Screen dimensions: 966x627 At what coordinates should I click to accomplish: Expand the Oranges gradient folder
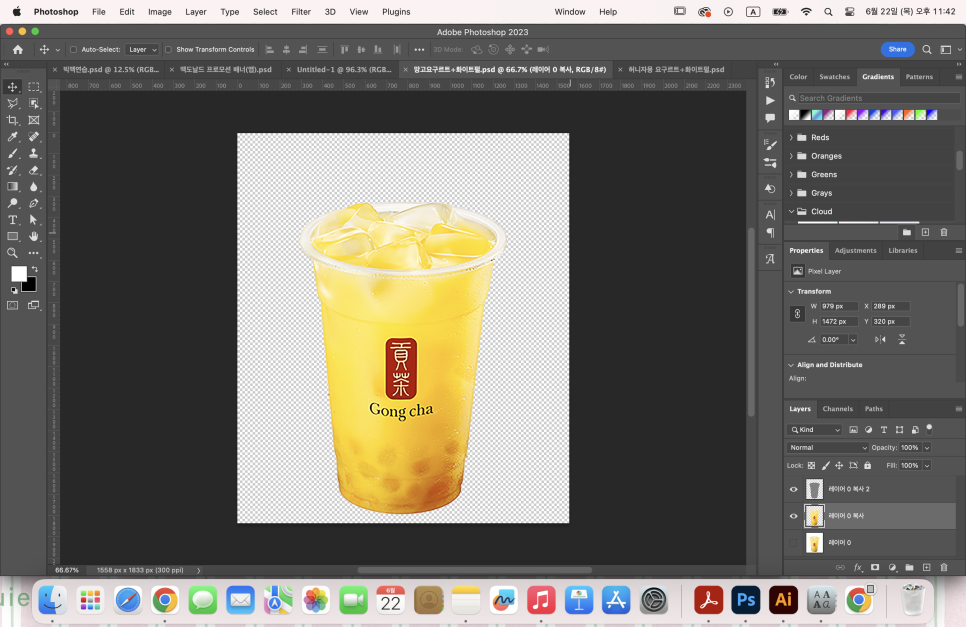792,156
